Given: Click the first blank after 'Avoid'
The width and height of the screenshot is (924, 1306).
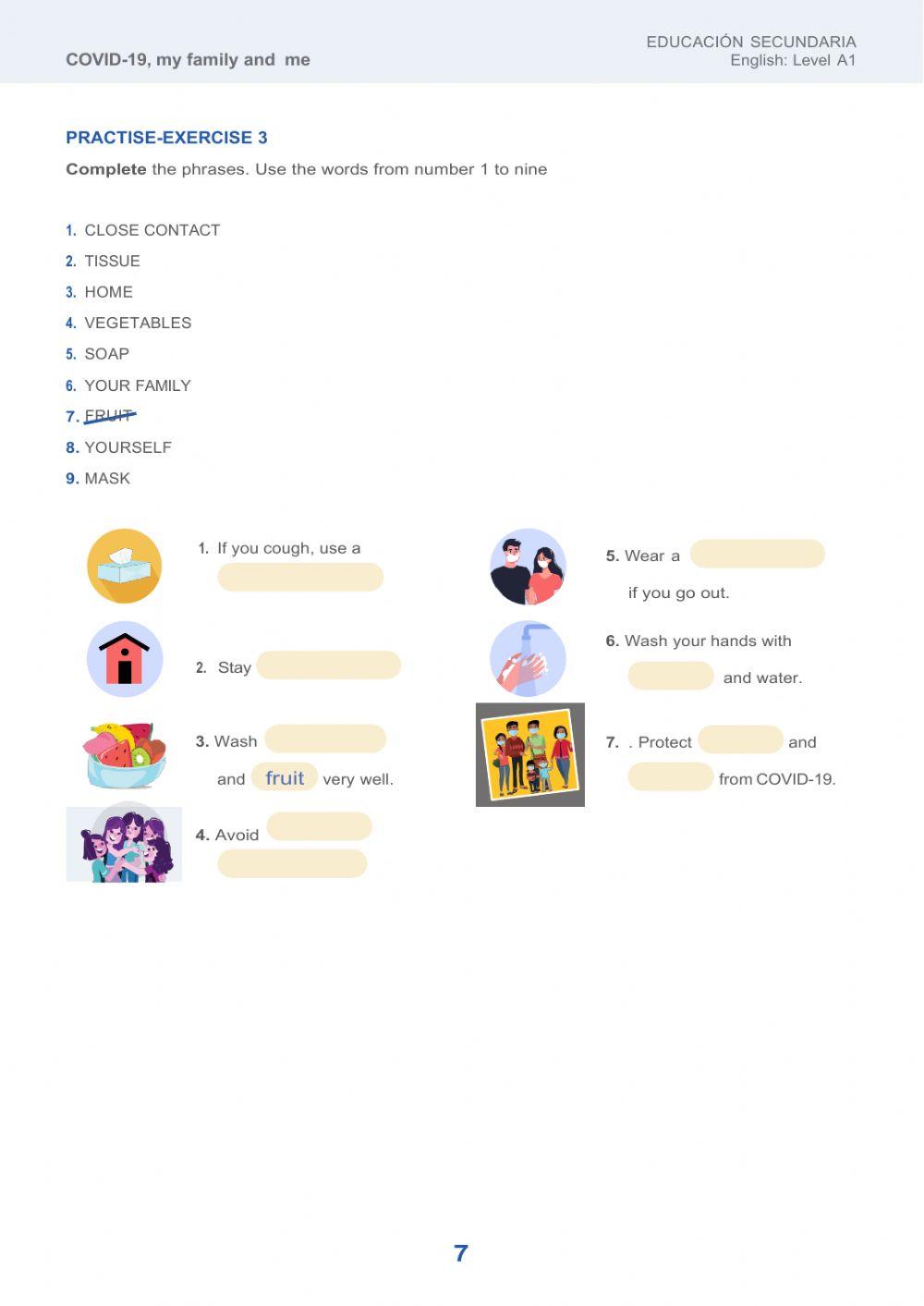Looking at the screenshot, I should click(x=319, y=826).
